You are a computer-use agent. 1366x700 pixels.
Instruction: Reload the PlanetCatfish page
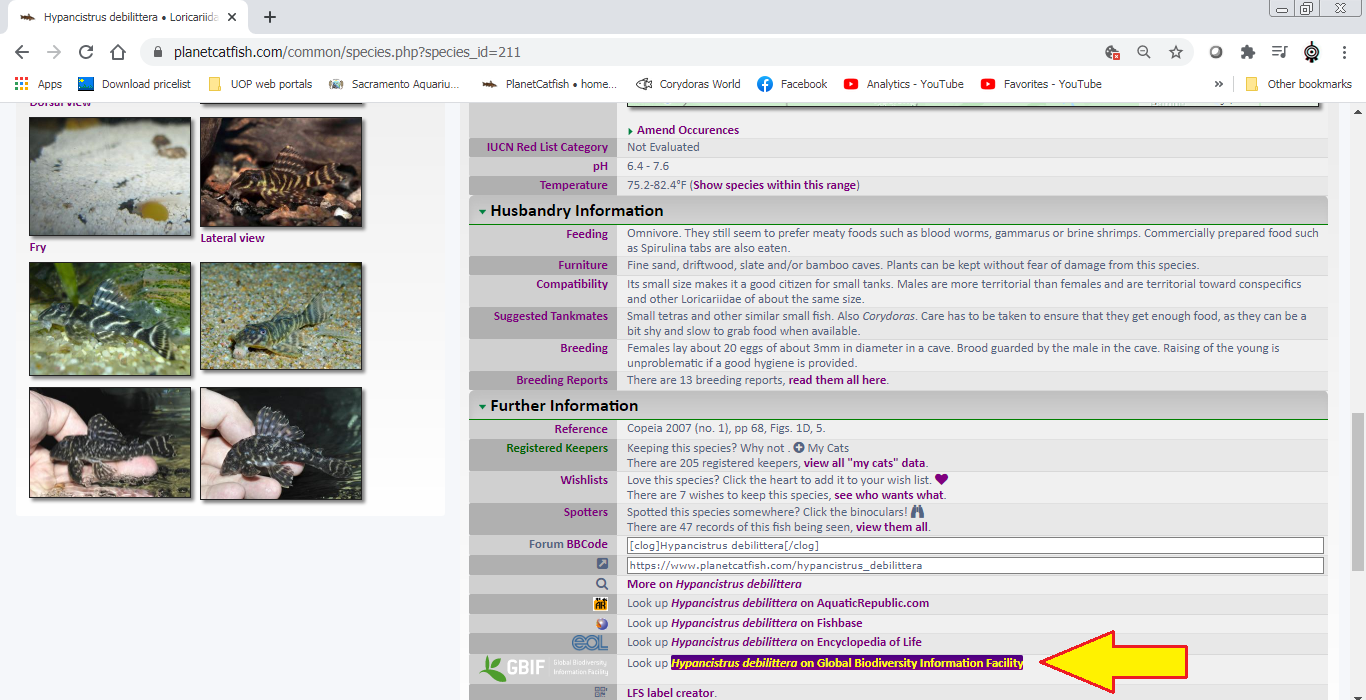(x=86, y=52)
